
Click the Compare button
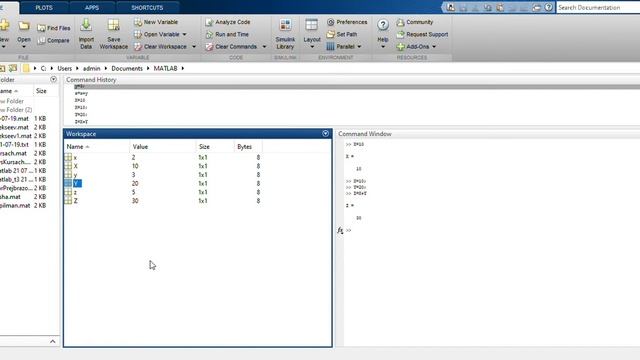tap(53, 40)
